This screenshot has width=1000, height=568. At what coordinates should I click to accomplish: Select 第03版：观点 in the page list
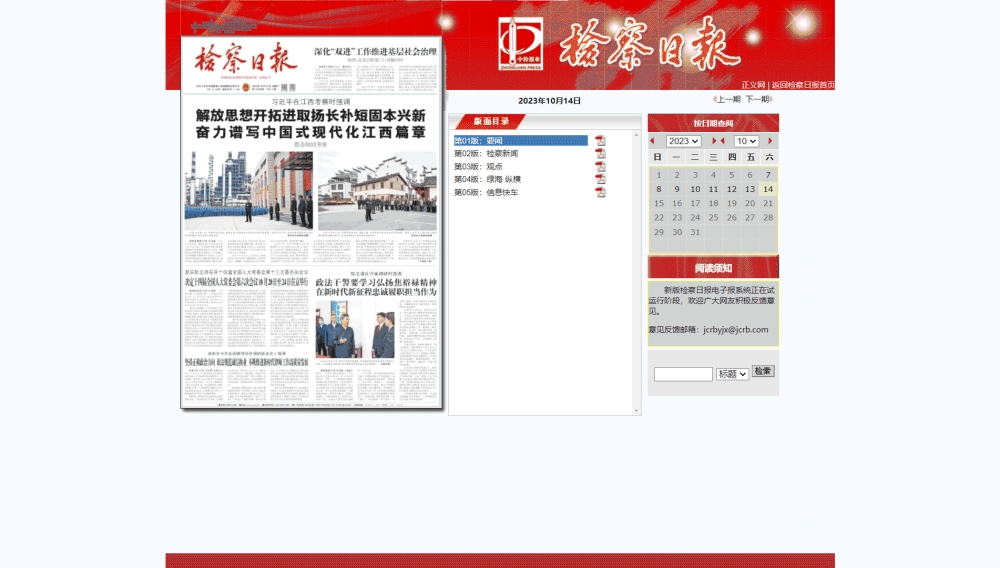(478, 166)
